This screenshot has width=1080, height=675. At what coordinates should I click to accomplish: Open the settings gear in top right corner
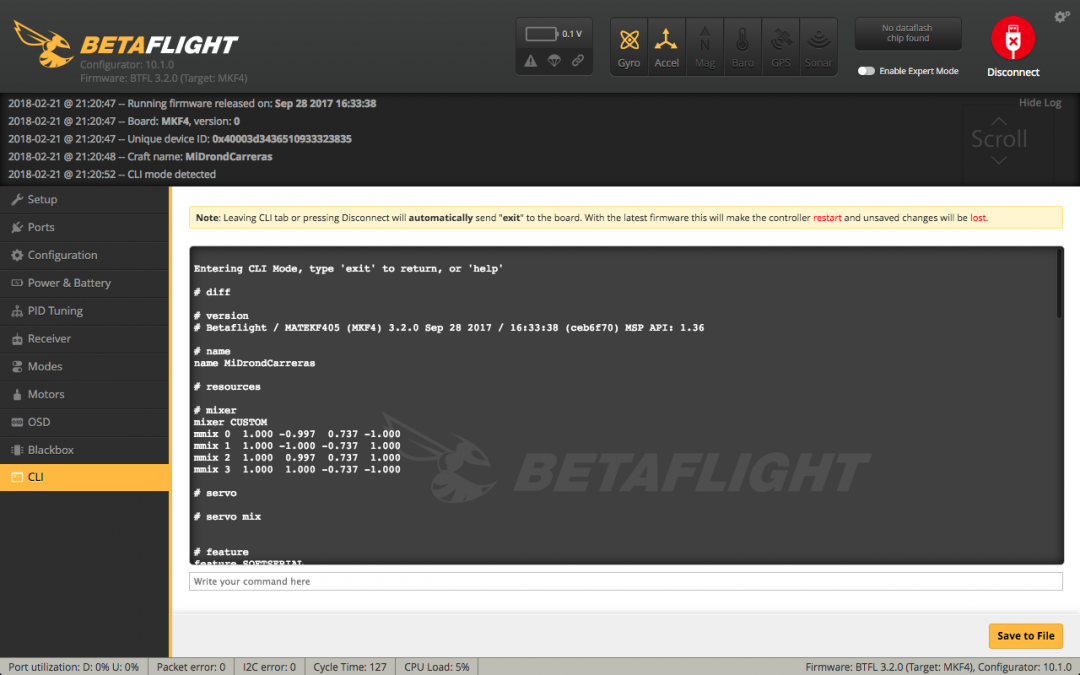click(x=1062, y=16)
